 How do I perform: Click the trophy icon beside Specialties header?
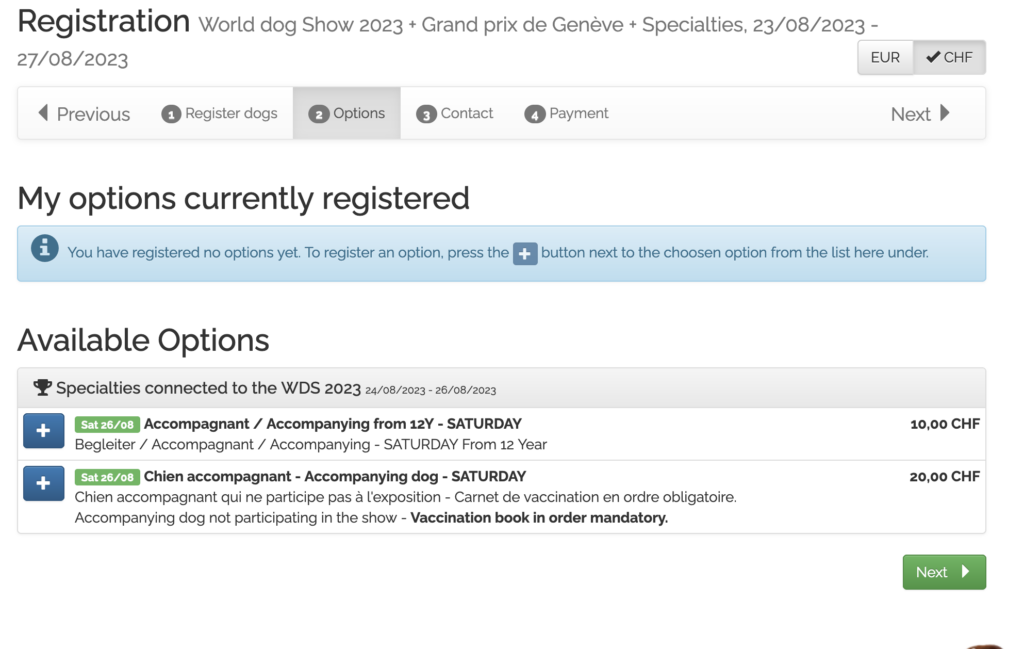click(x=42, y=388)
